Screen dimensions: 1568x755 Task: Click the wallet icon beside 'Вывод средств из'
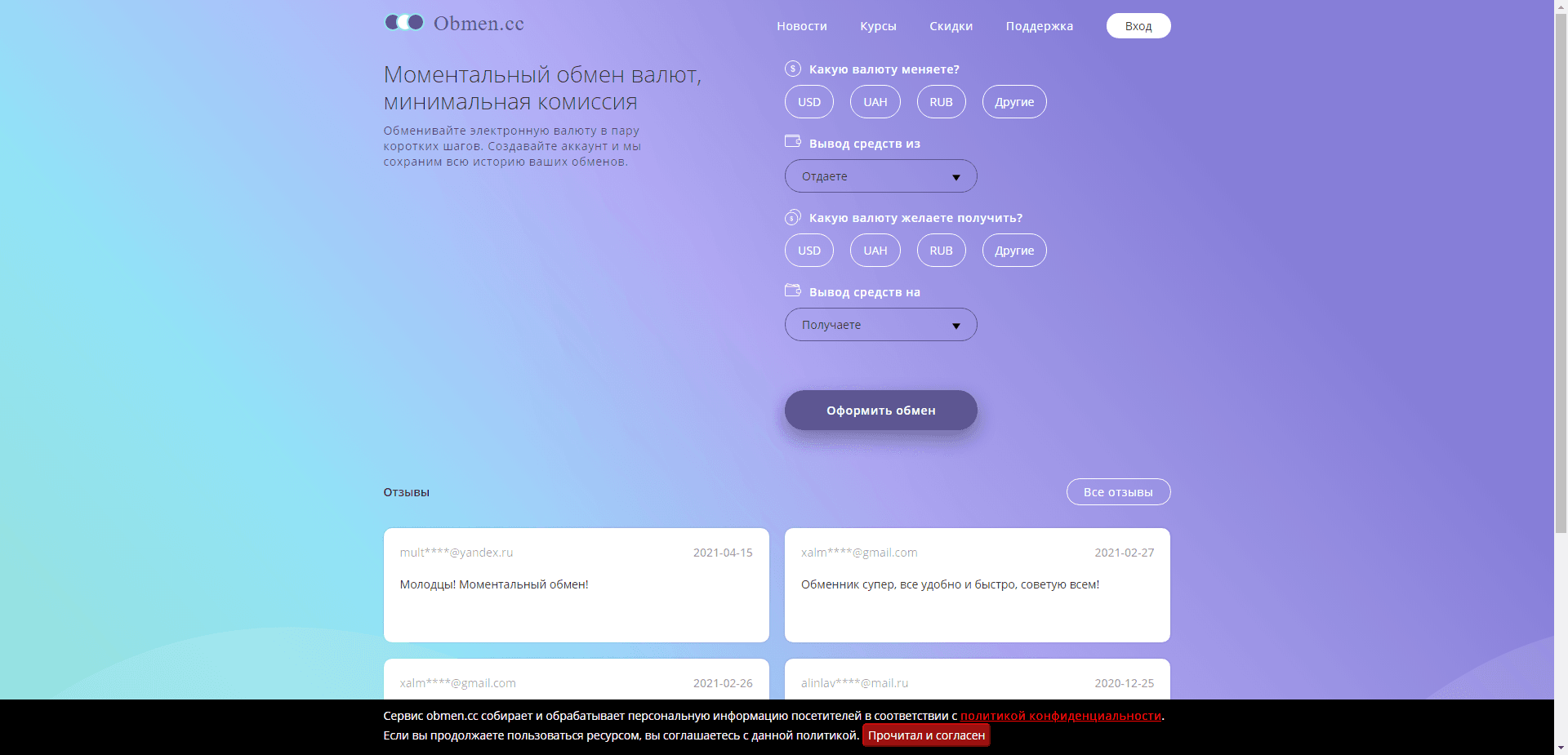pyautogui.click(x=792, y=141)
